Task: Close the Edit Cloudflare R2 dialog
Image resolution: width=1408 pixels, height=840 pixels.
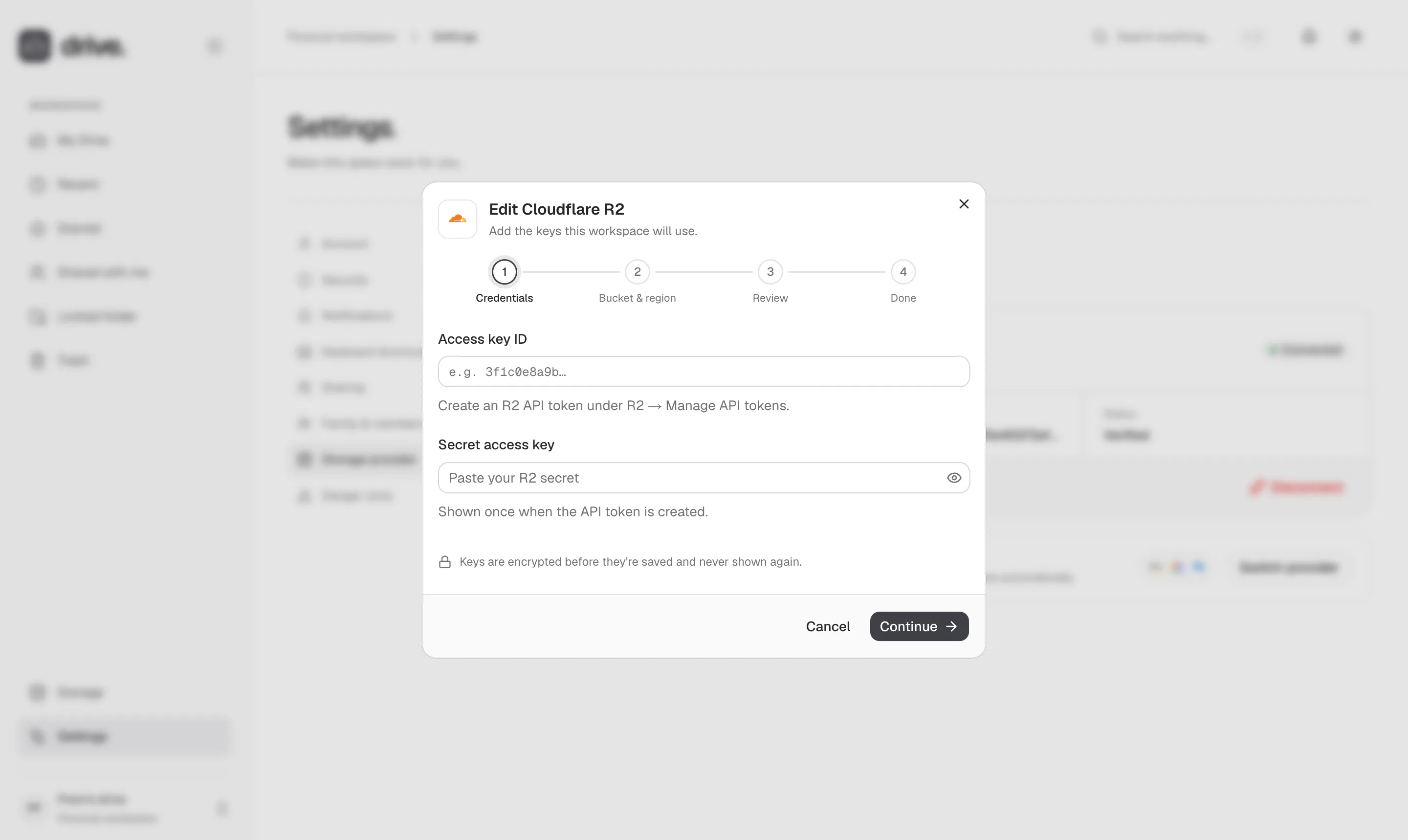Action: 964,204
